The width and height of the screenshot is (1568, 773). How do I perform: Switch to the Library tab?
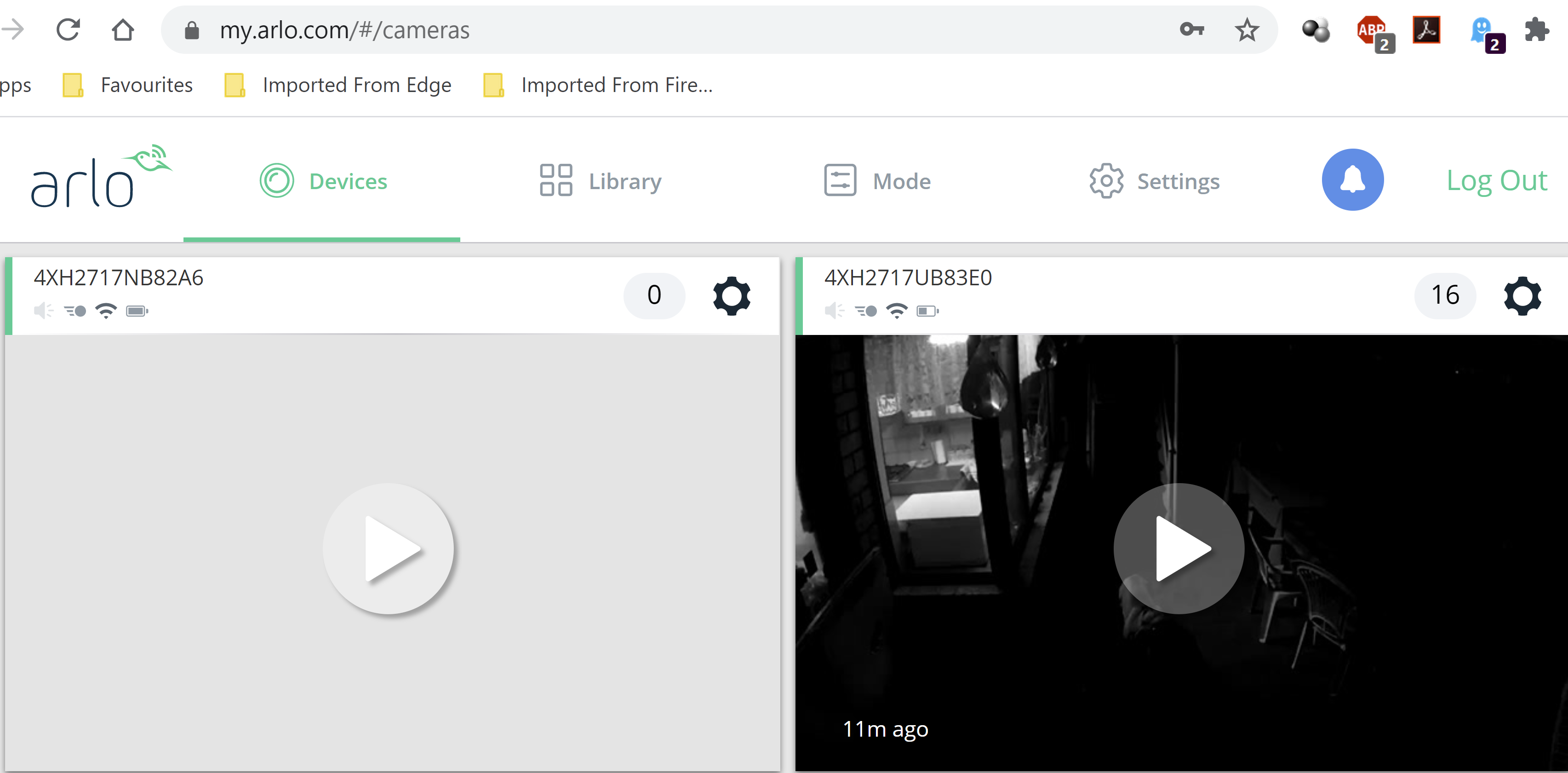(x=600, y=181)
